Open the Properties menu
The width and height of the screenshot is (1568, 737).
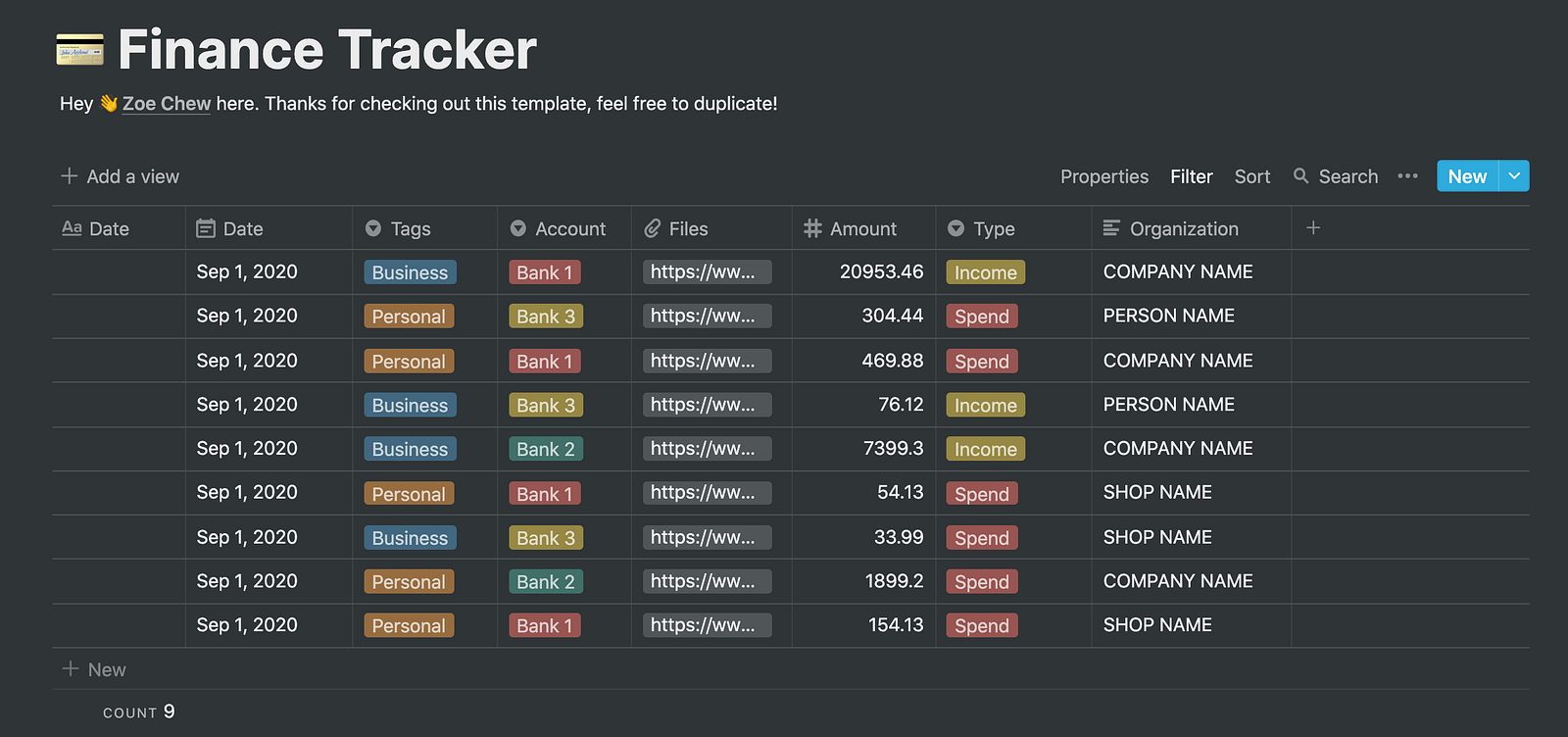click(x=1103, y=176)
